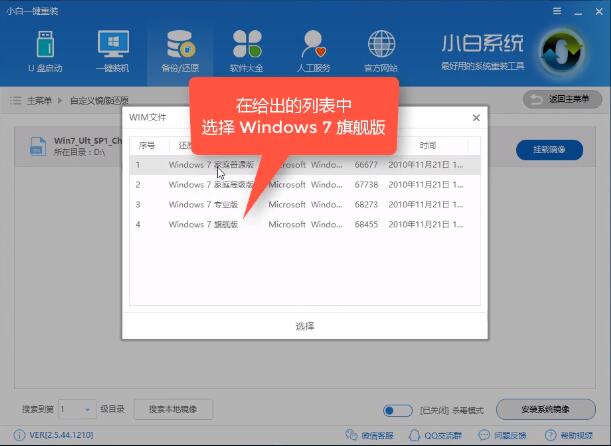This screenshot has width=611, height=446.
Task: Click the 安装系统镜像 button
Action: pos(545,410)
